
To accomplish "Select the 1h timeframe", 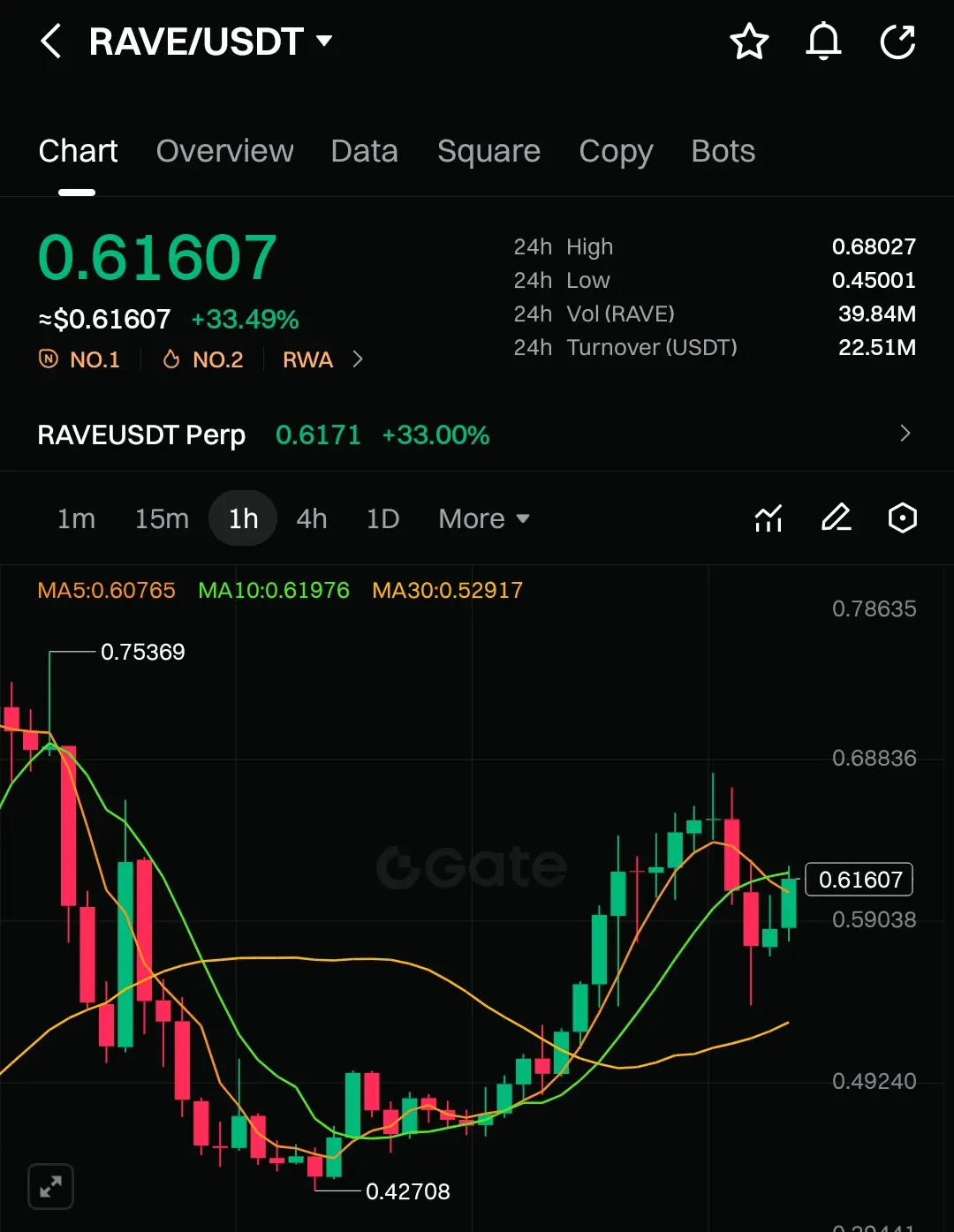I will 243,518.
